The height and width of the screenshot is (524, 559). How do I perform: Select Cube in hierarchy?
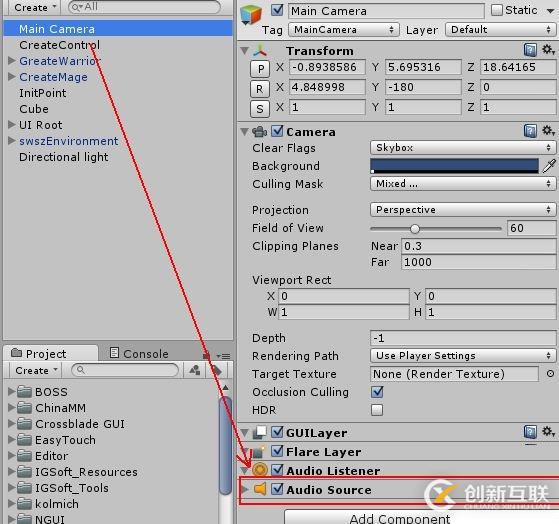click(x=34, y=109)
